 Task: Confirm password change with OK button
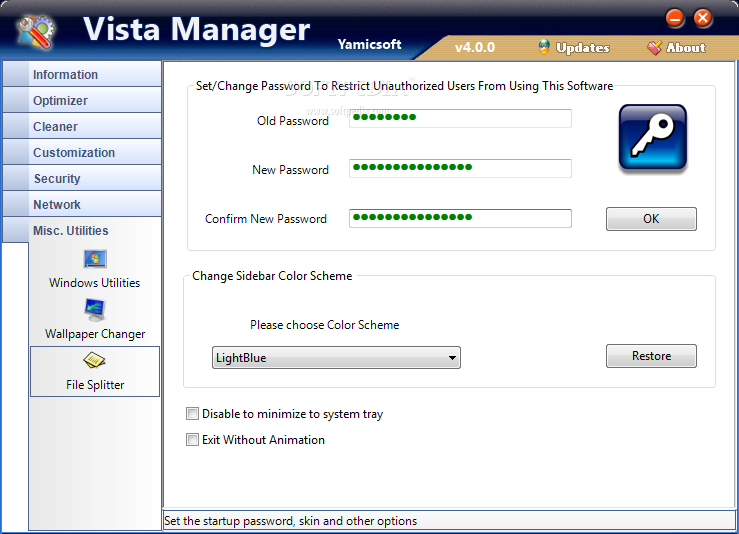[651, 219]
